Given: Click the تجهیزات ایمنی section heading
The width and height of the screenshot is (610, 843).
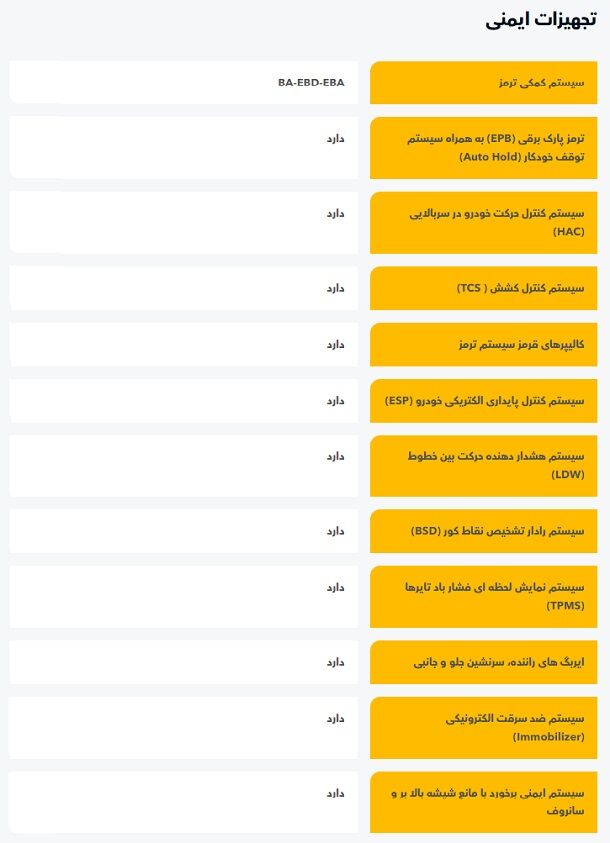Looking at the screenshot, I should 540,21.
